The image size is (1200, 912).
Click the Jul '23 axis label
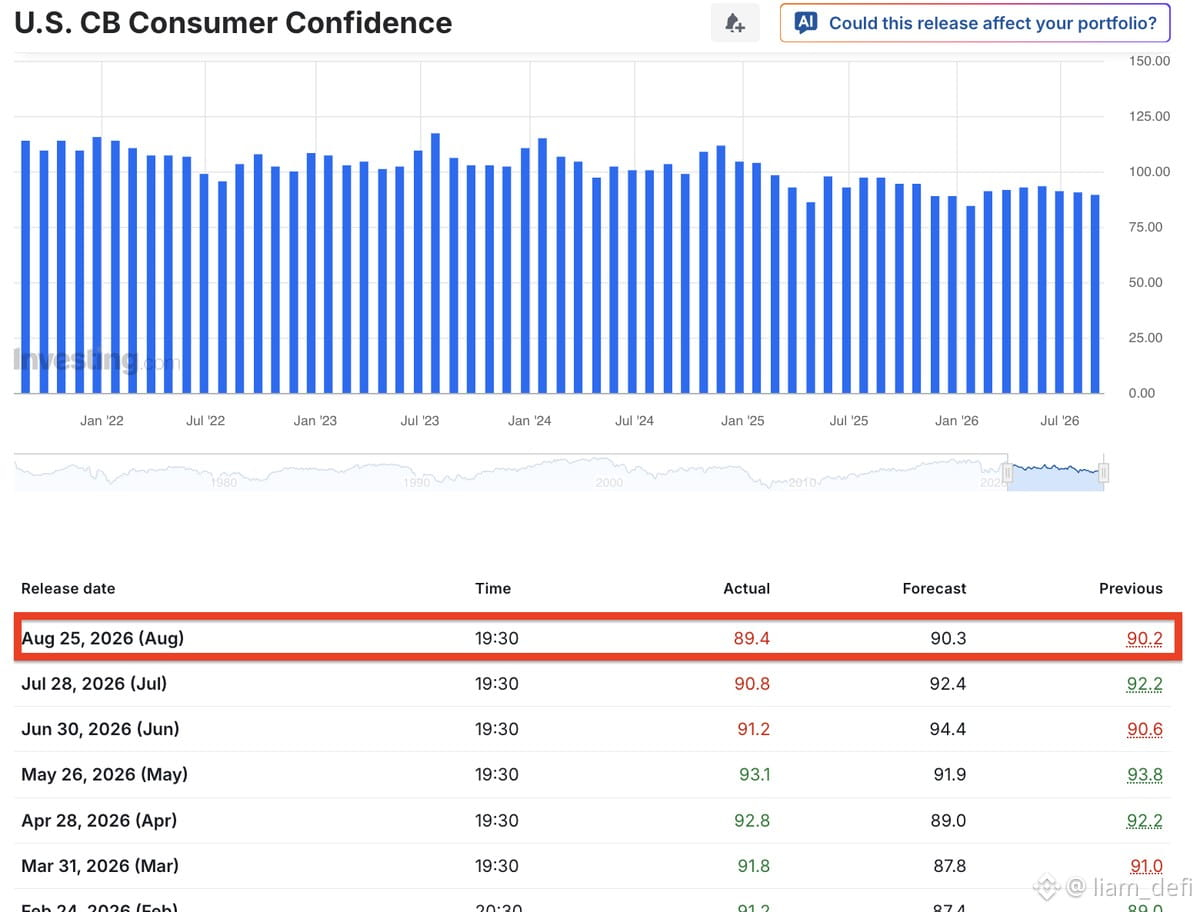pyautogui.click(x=420, y=421)
